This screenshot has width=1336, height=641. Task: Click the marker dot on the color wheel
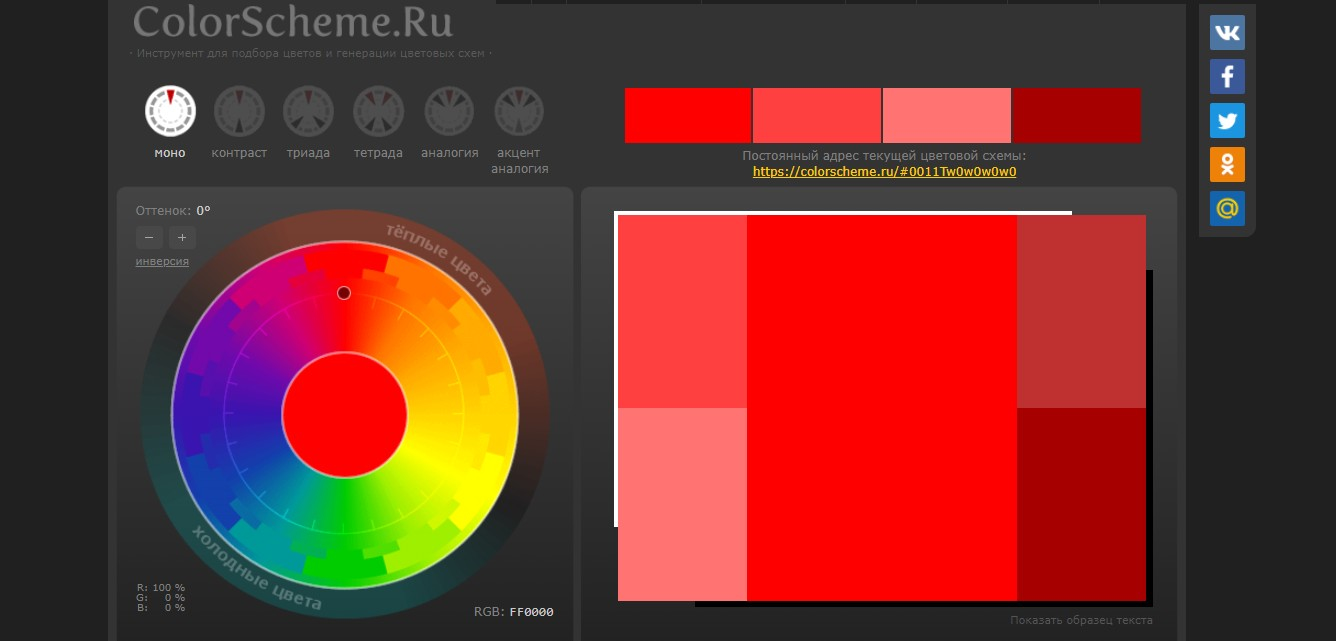(344, 292)
